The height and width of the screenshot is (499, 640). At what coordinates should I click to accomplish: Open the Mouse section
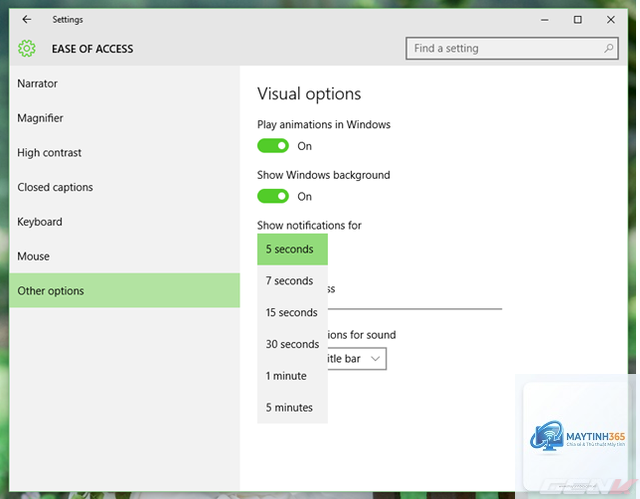tap(124, 256)
